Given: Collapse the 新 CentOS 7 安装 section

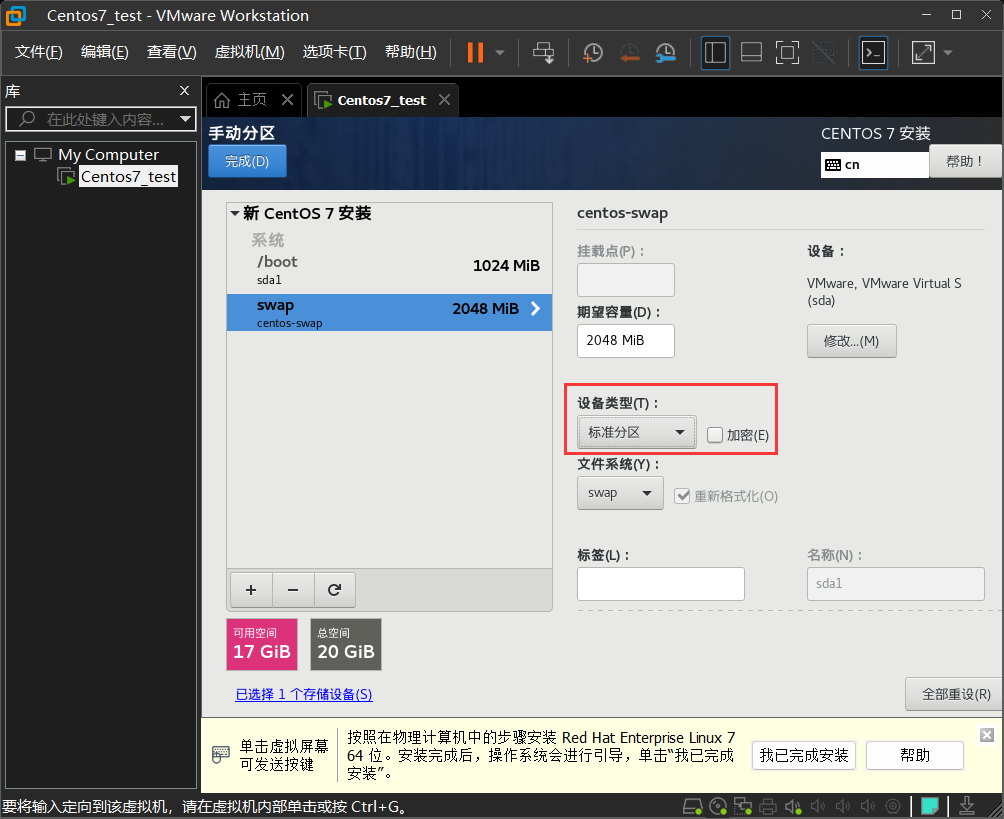Looking at the screenshot, I should click(235, 213).
